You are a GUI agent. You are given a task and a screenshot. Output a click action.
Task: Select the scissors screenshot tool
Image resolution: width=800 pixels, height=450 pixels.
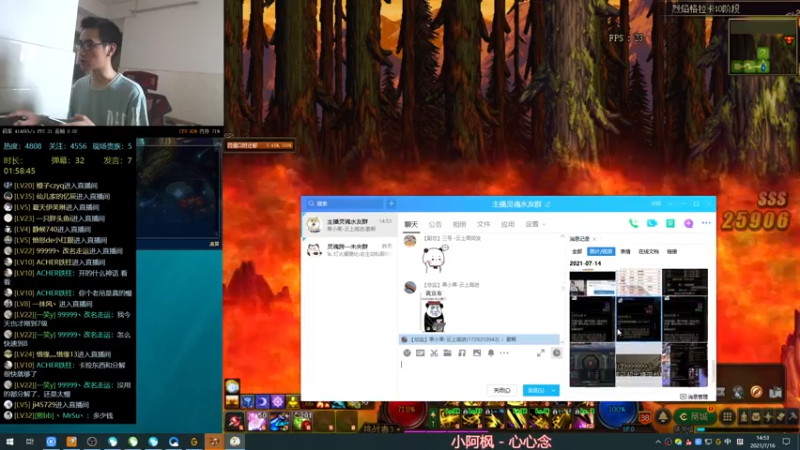(434, 353)
